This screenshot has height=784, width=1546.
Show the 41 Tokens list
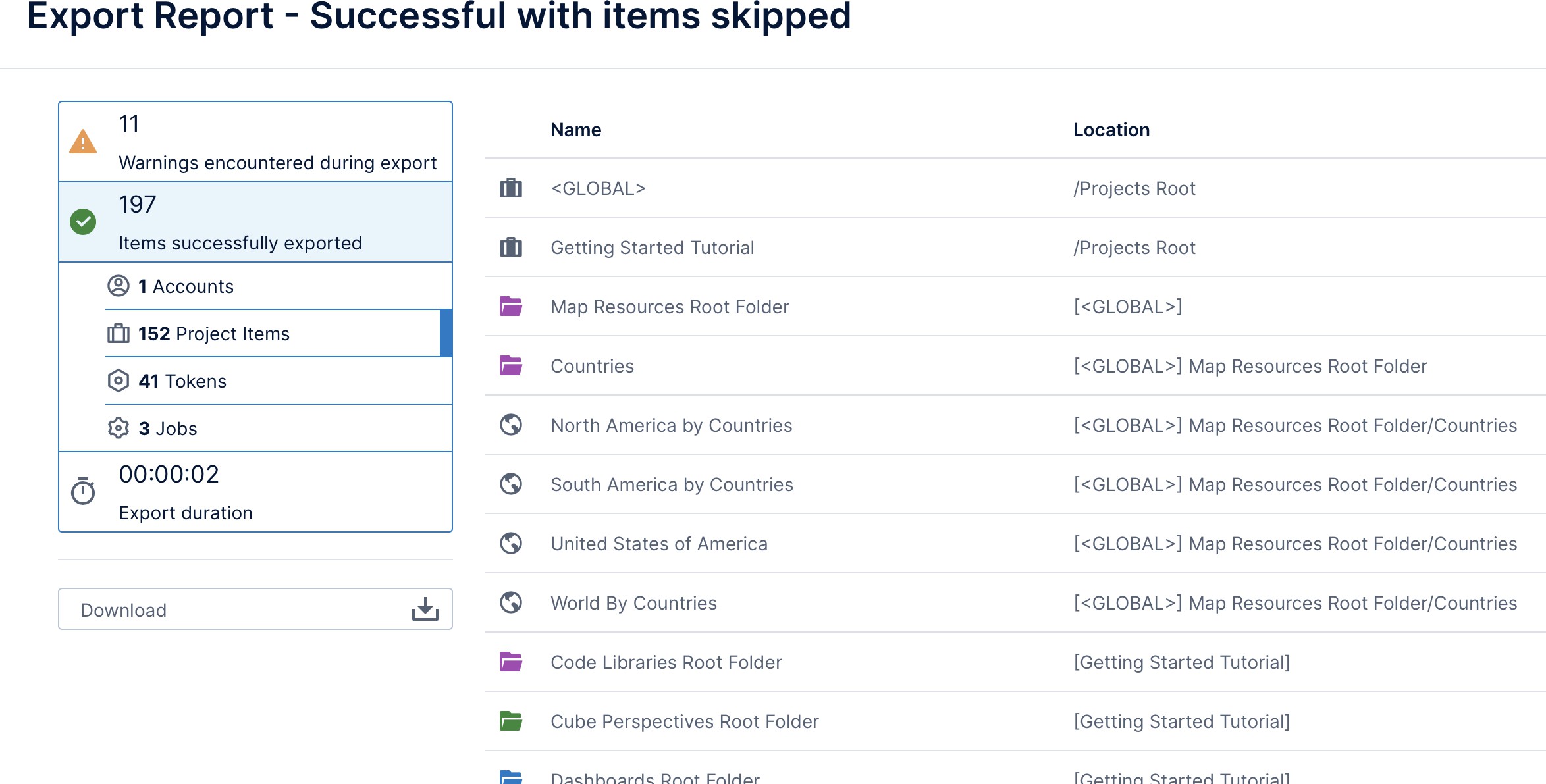[182, 381]
